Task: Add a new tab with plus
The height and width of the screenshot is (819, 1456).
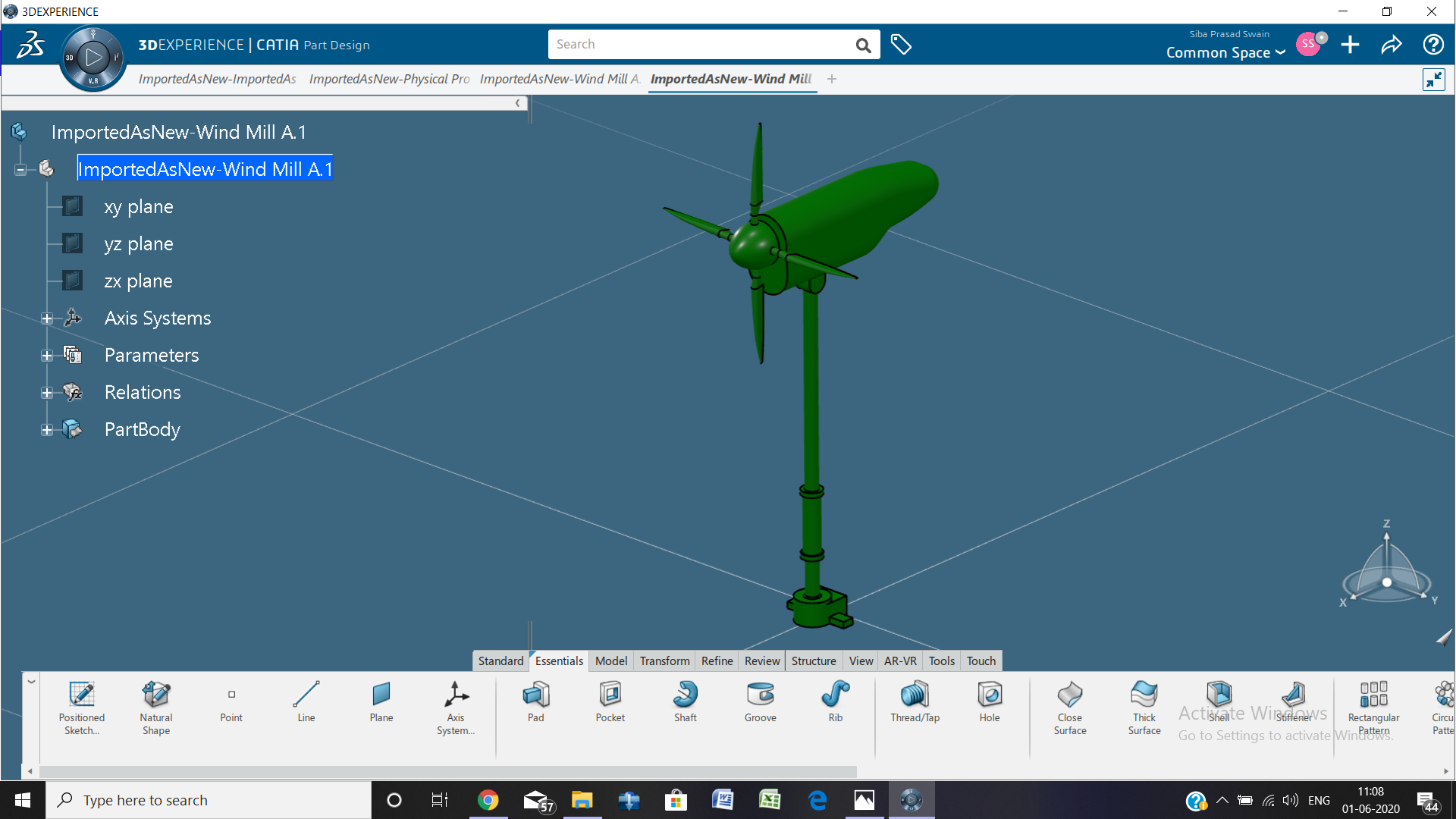Action: (832, 79)
